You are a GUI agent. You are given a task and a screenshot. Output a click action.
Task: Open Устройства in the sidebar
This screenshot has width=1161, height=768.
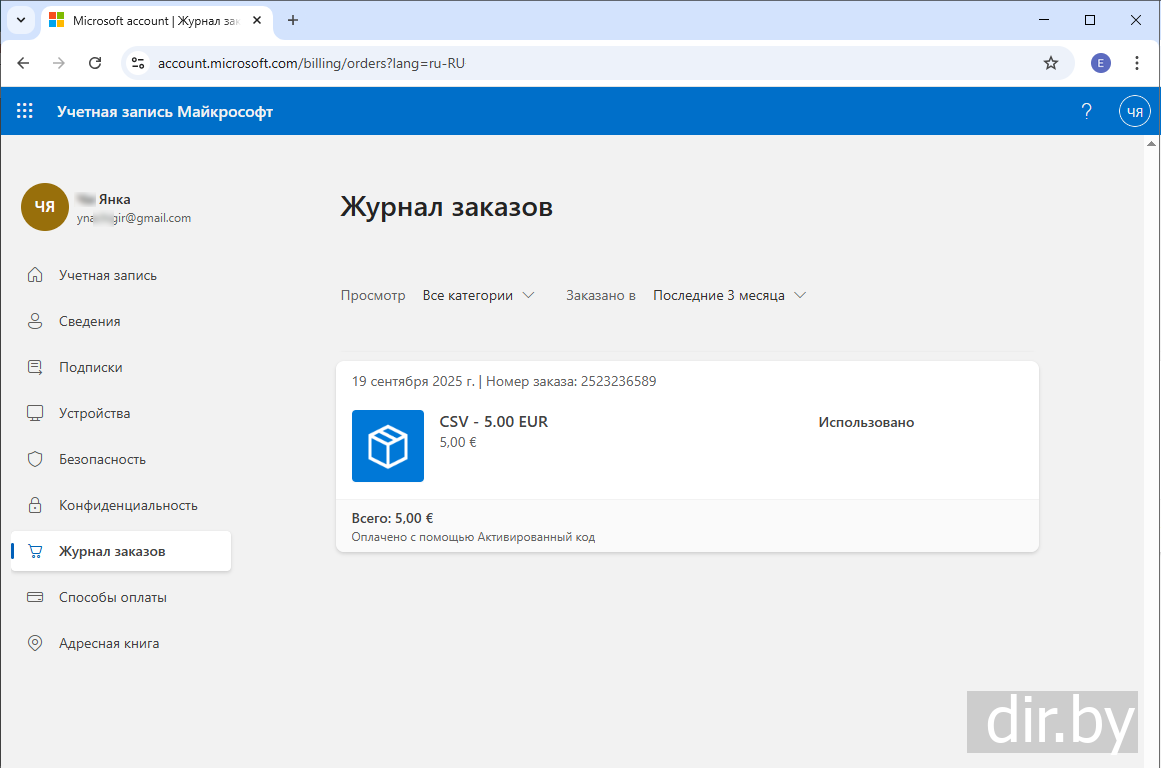click(x=94, y=413)
